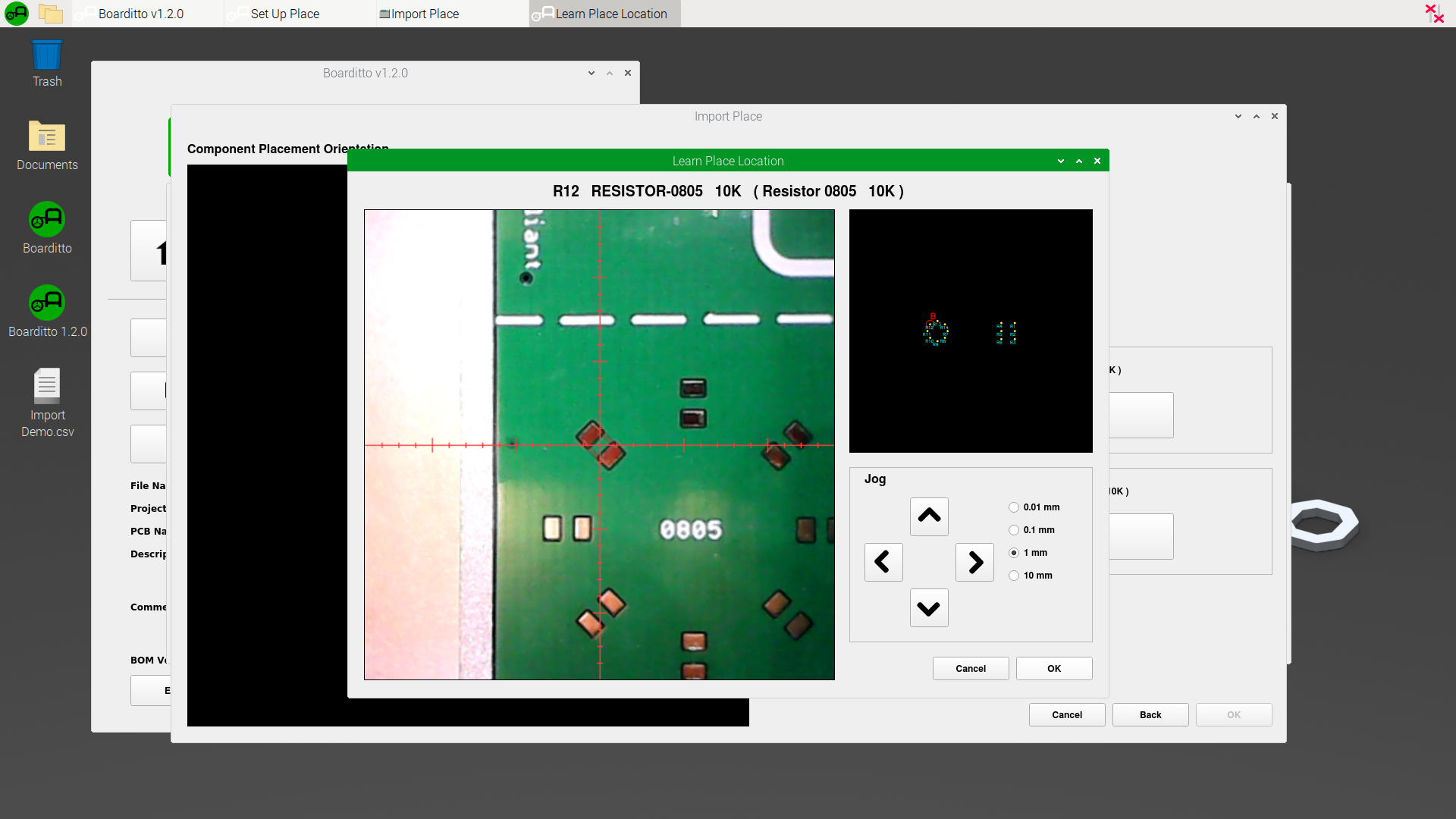Jog the camera down

coord(929,607)
